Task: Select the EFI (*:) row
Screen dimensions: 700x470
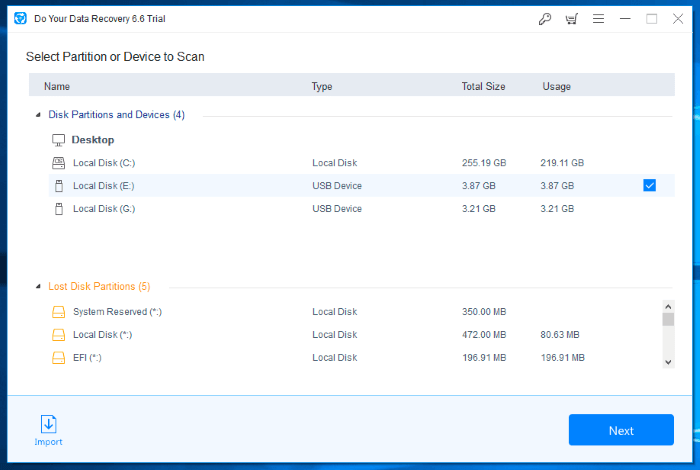Action: [355, 358]
